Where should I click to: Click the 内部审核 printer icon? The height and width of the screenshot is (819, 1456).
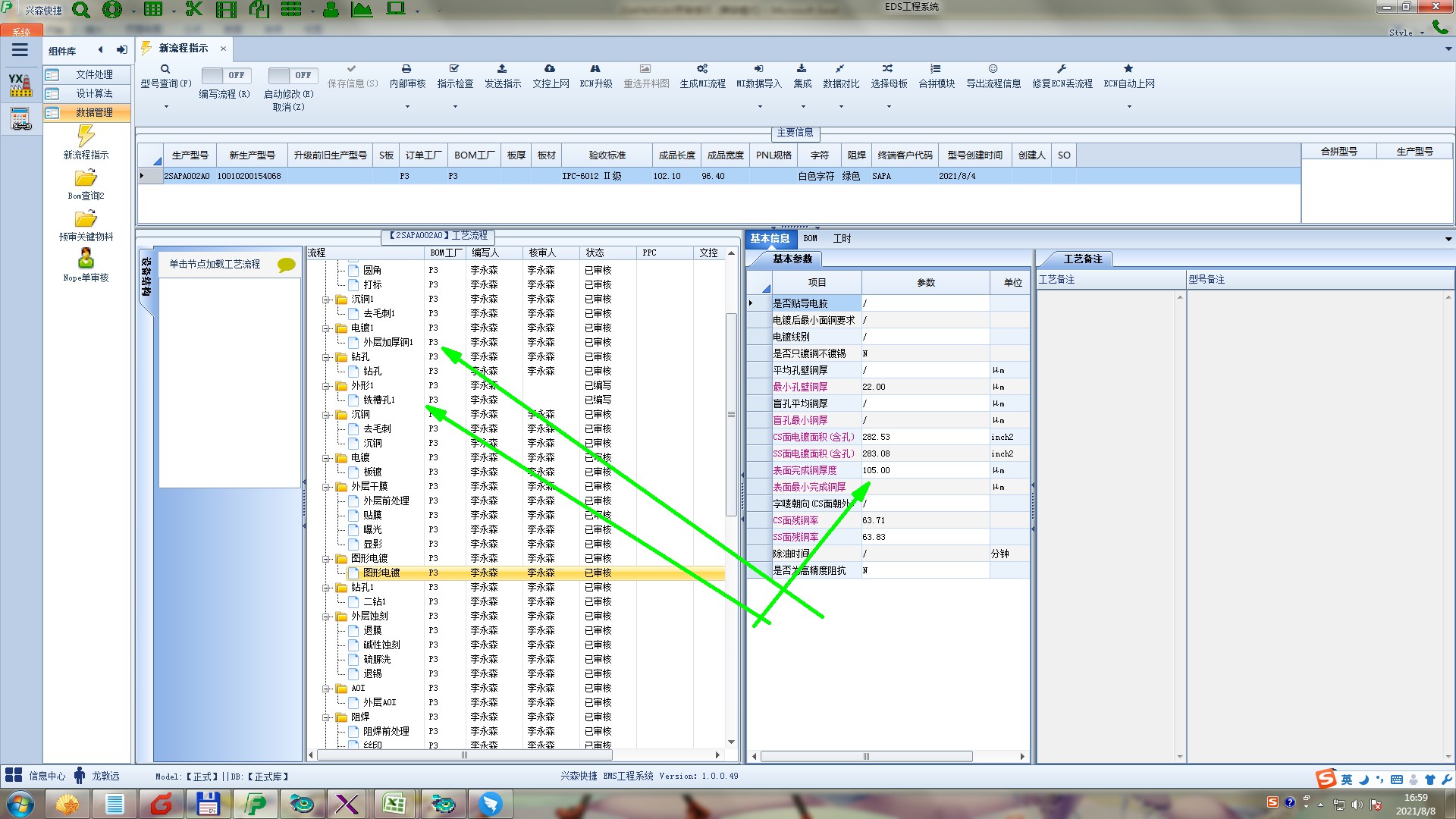click(x=406, y=69)
